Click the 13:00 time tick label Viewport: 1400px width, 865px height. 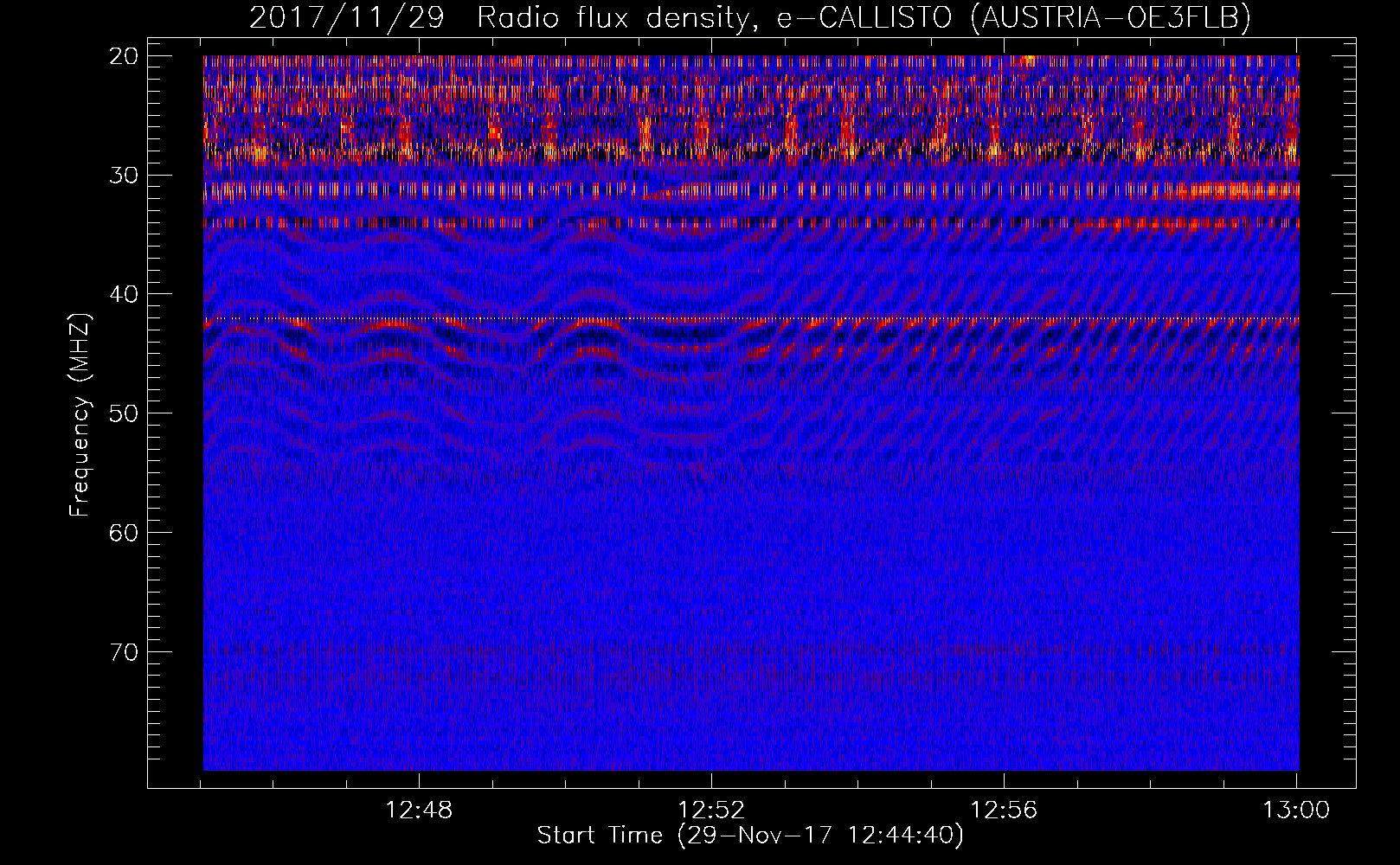point(1296,811)
